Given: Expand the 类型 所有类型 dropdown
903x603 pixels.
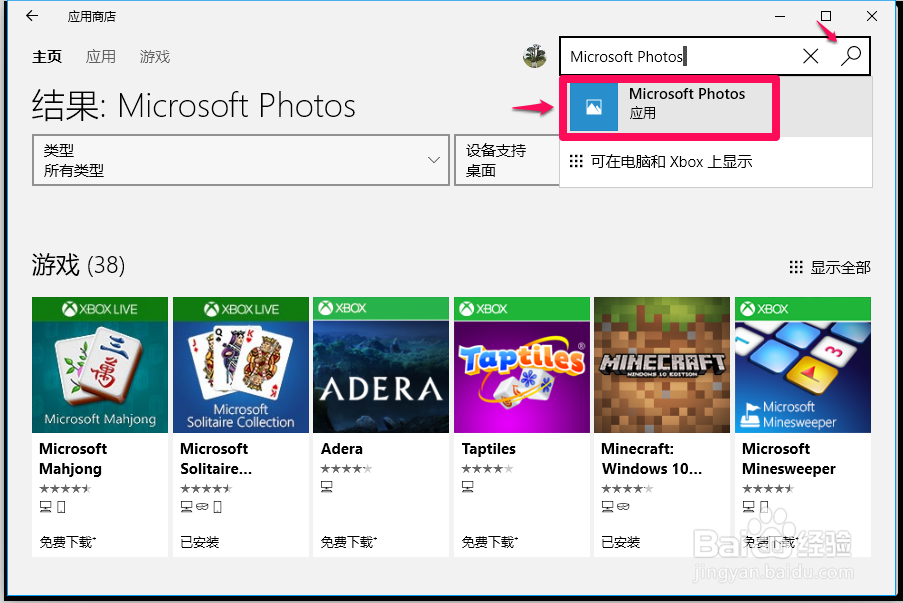Looking at the screenshot, I should (x=241, y=160).
